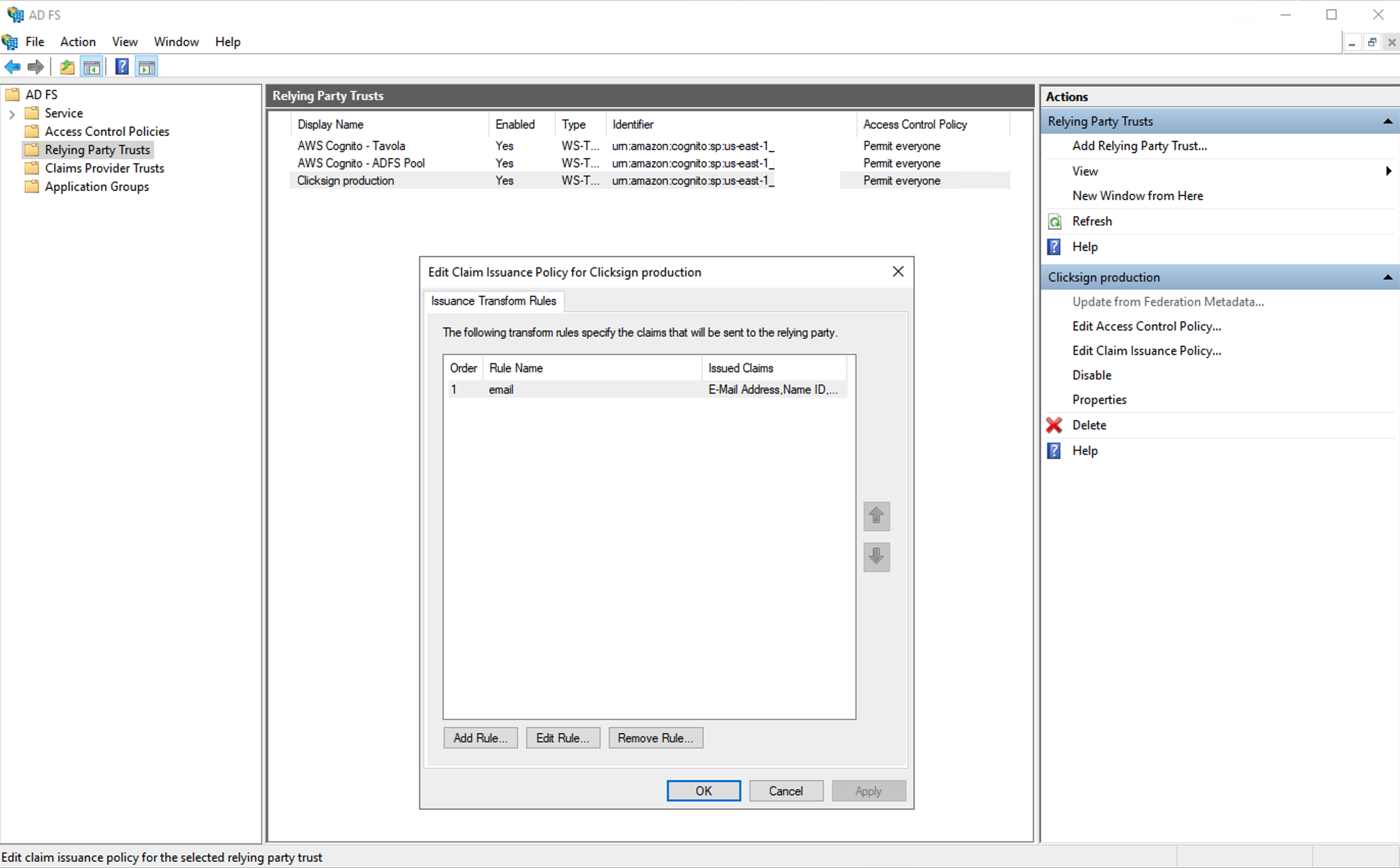
Task: Select AWS Cognito - Tavola trust row
Action: coord(650,146)
